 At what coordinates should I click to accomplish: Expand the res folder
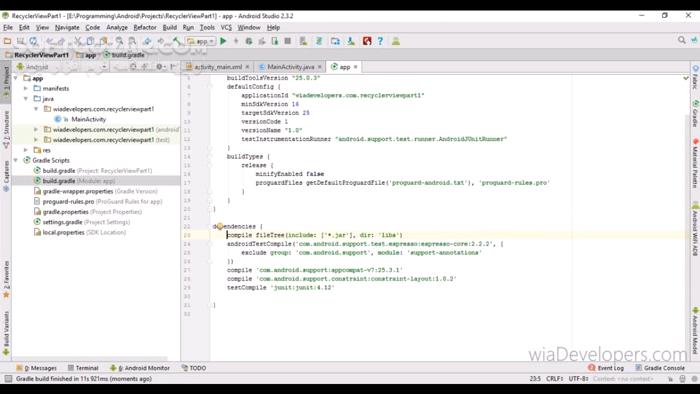(26, 150)
